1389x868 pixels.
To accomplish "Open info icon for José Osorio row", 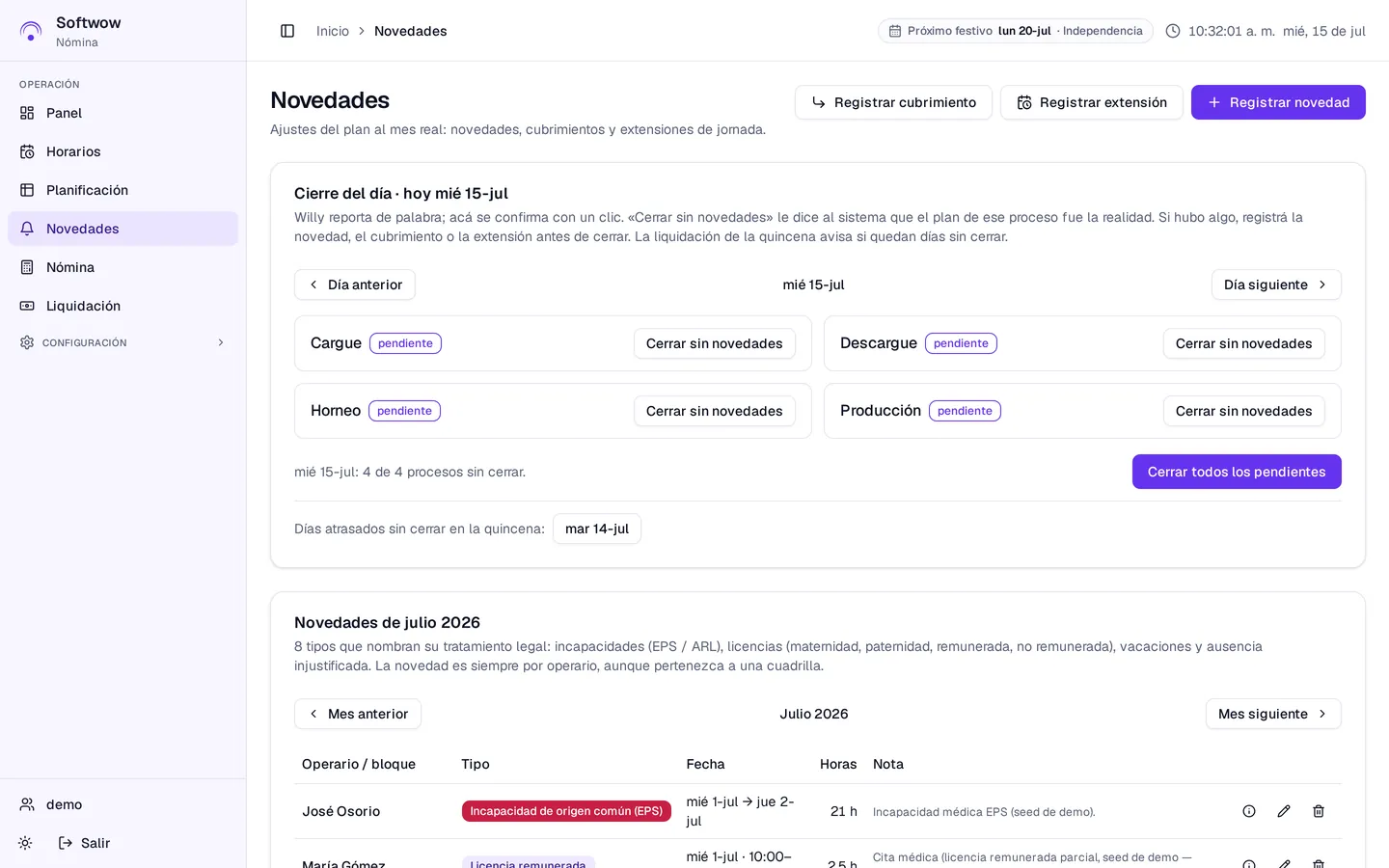I will [x=1249, y=811].
